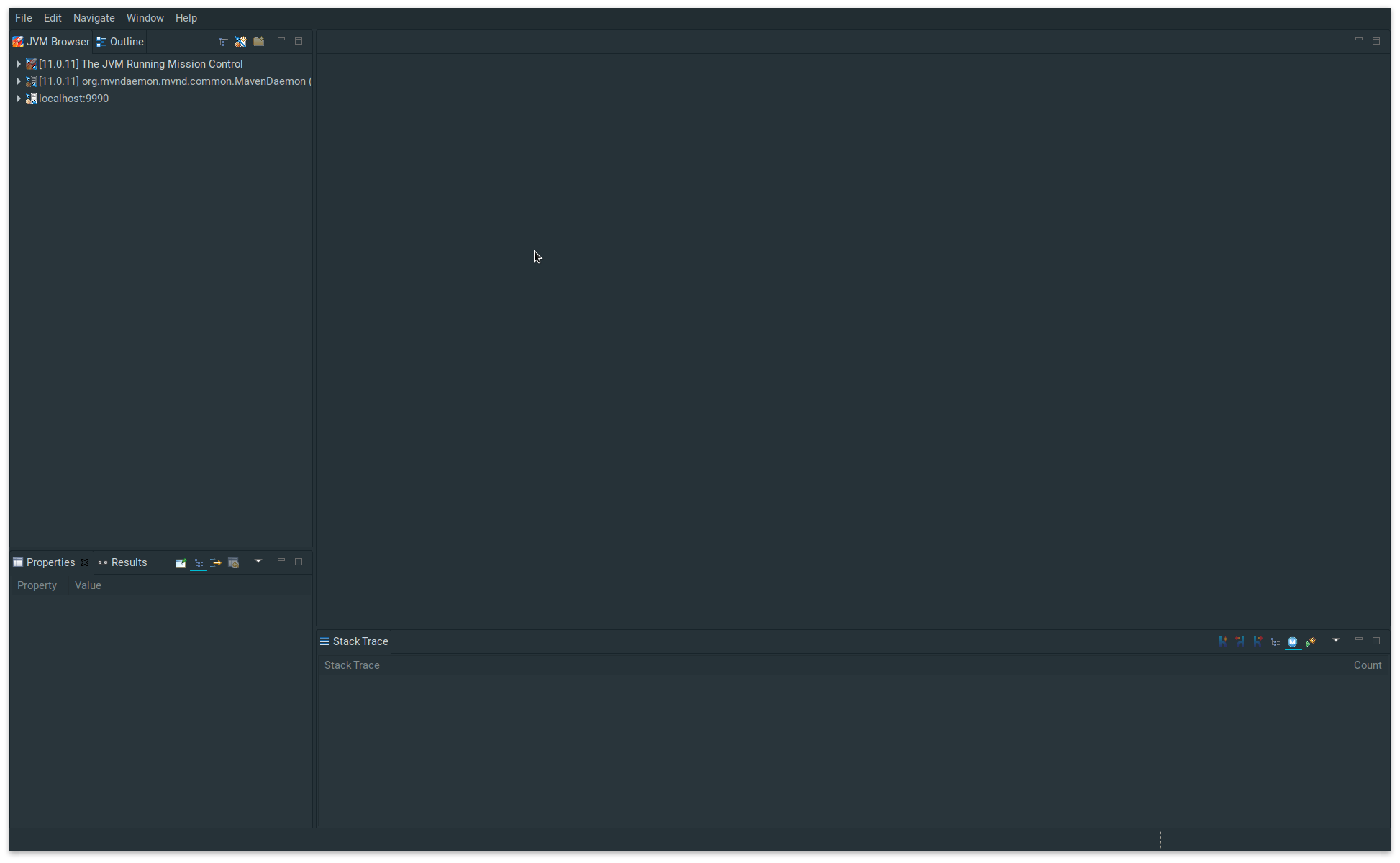
Task: Click the right-arrow frame grouping icon
Action: tap(1258, 641)
